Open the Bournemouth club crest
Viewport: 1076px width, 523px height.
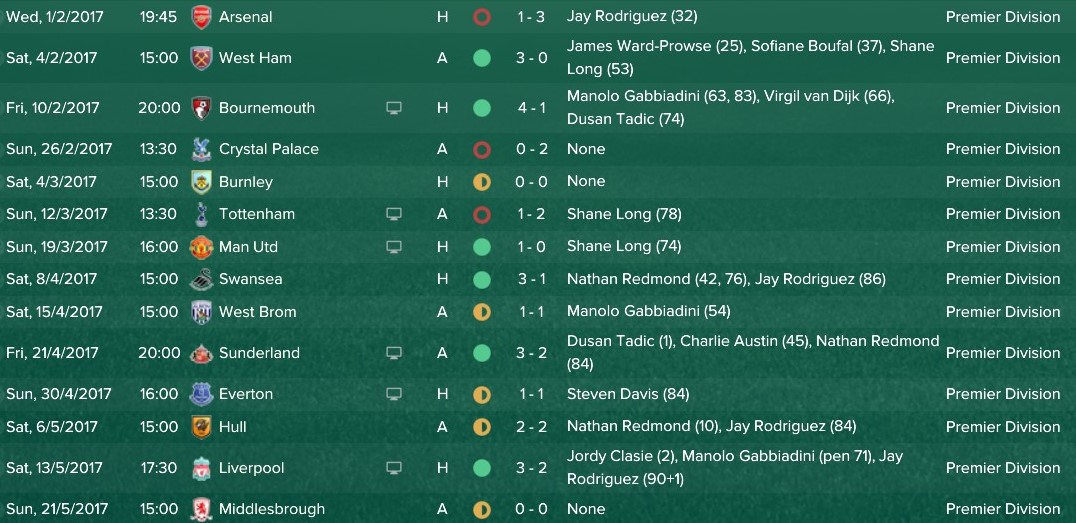[201, 108]
